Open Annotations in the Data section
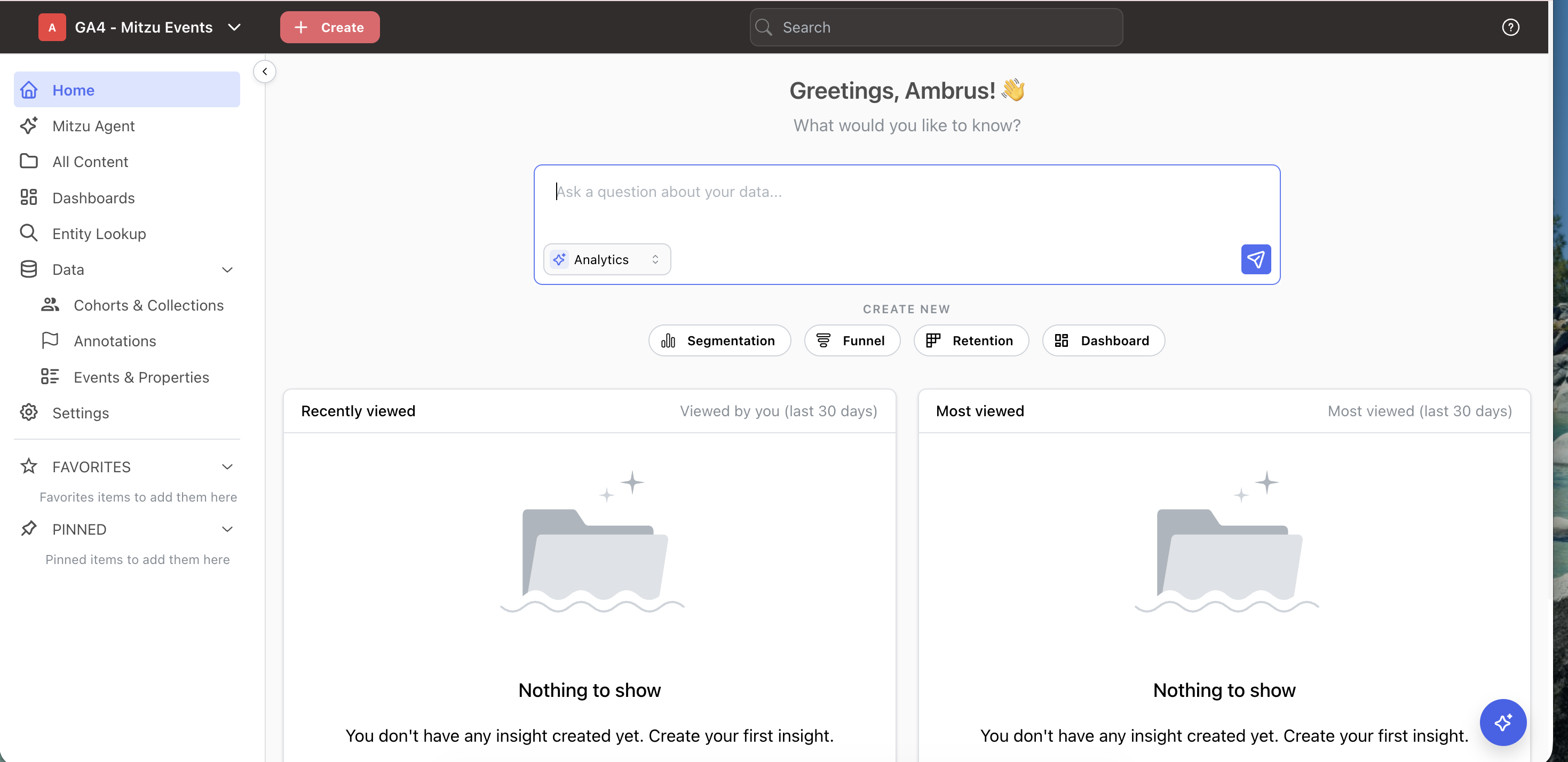The image size is (1568, 762). (114, 342)
